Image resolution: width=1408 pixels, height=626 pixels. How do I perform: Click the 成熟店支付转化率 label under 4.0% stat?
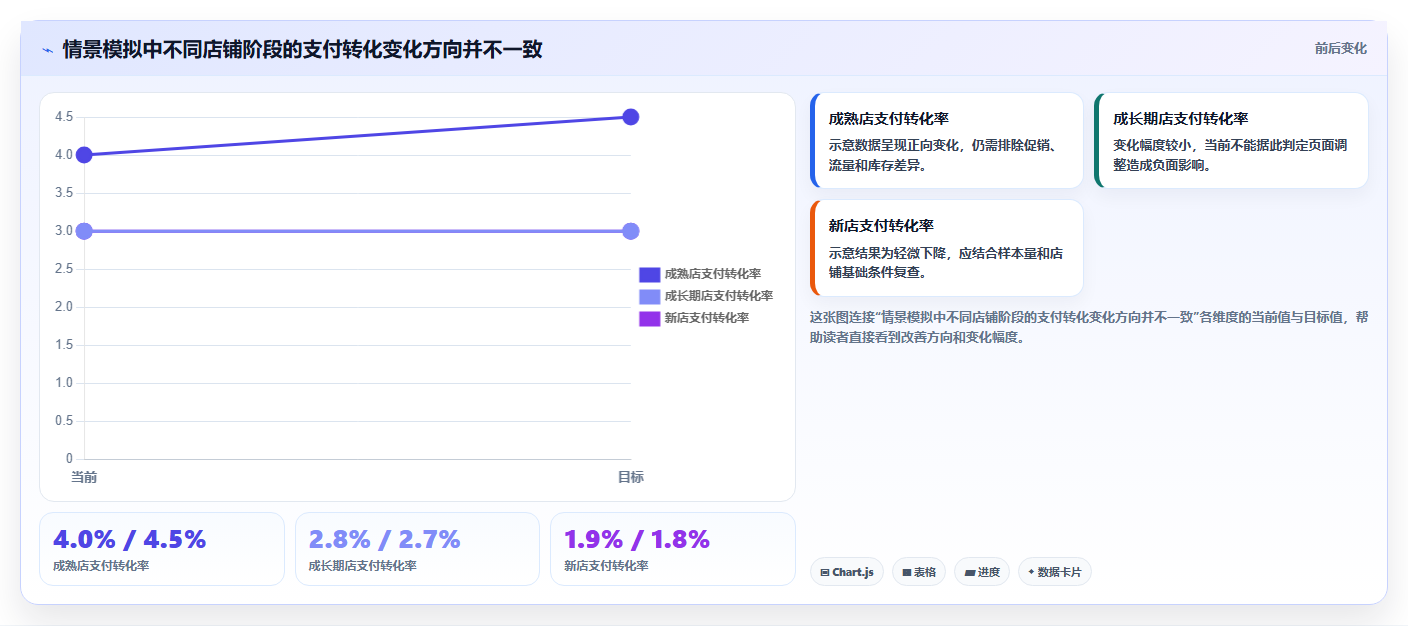(x=101, y=566)
